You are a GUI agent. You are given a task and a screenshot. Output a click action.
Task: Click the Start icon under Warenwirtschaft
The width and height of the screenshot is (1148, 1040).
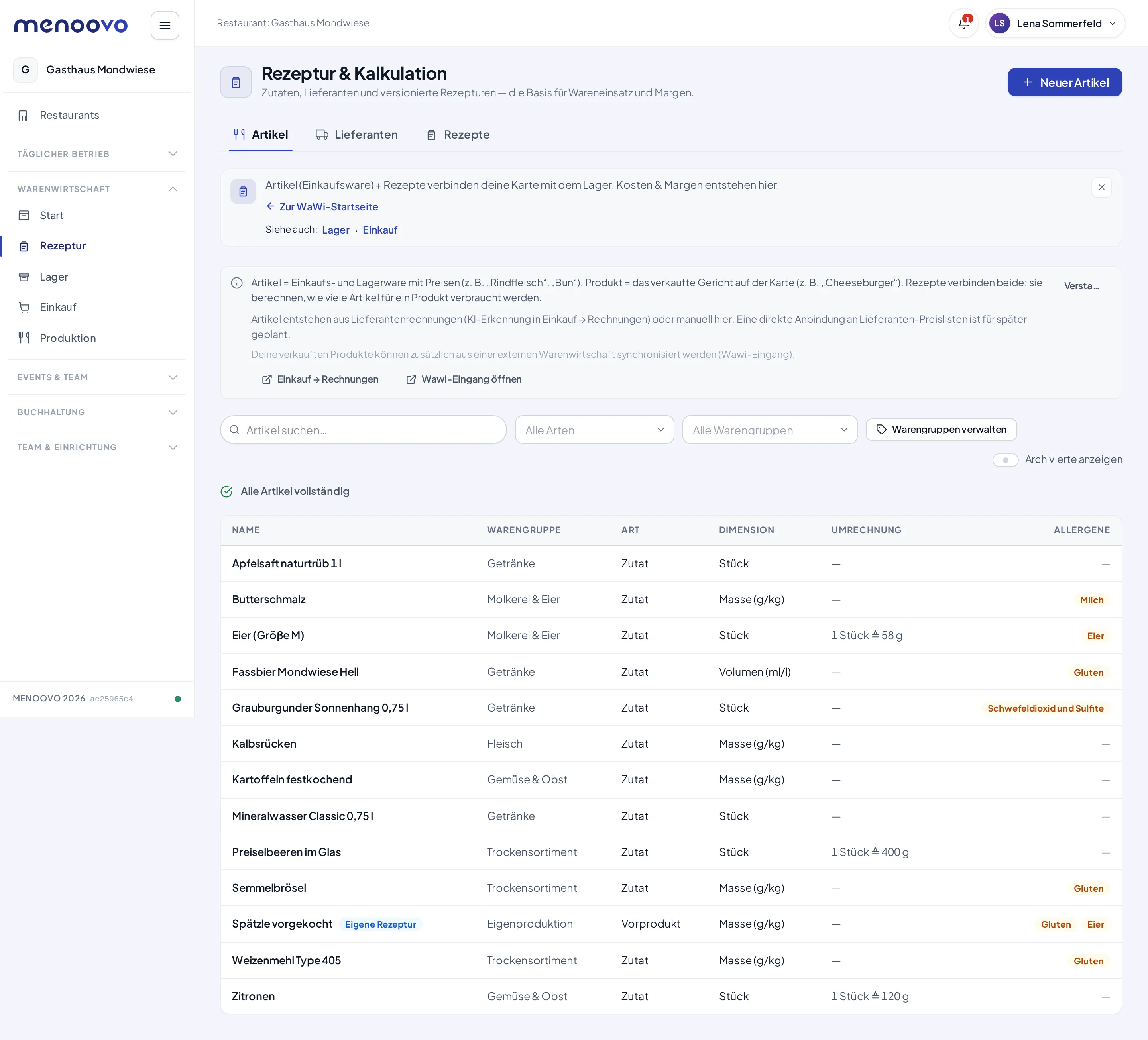[24, 215]
